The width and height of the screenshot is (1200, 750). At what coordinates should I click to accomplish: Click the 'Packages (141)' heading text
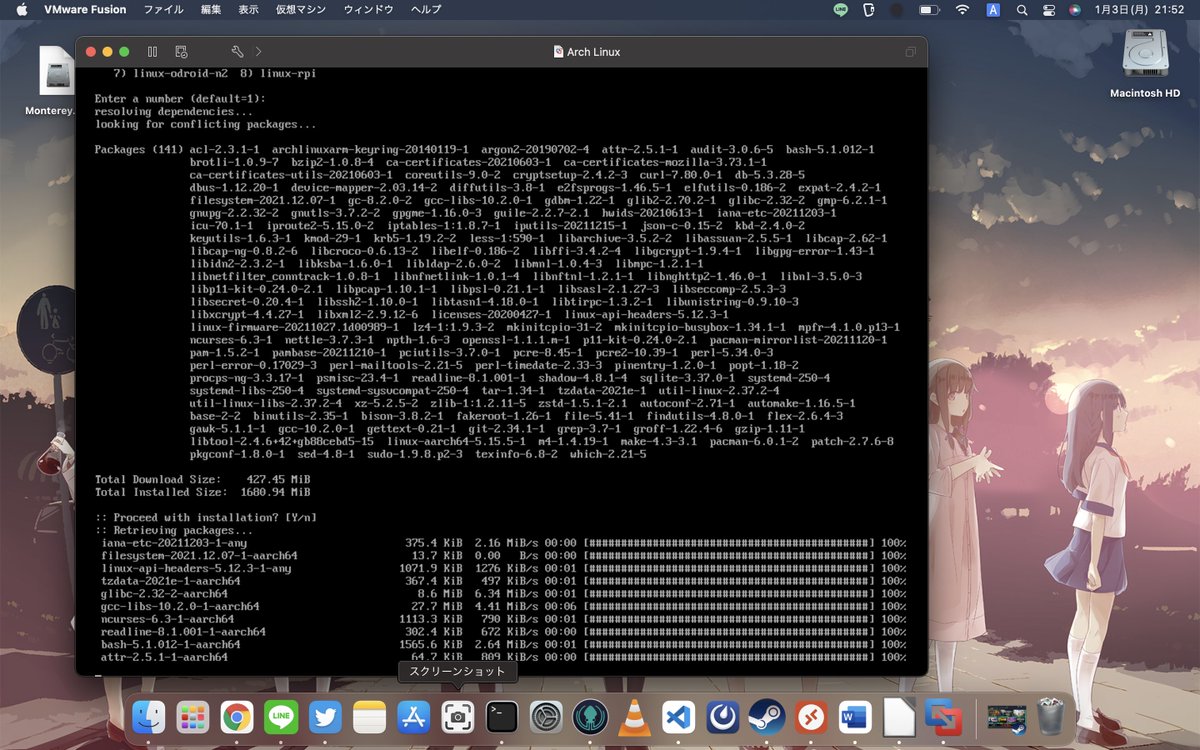pyautogui.click(x=138, y=149)
